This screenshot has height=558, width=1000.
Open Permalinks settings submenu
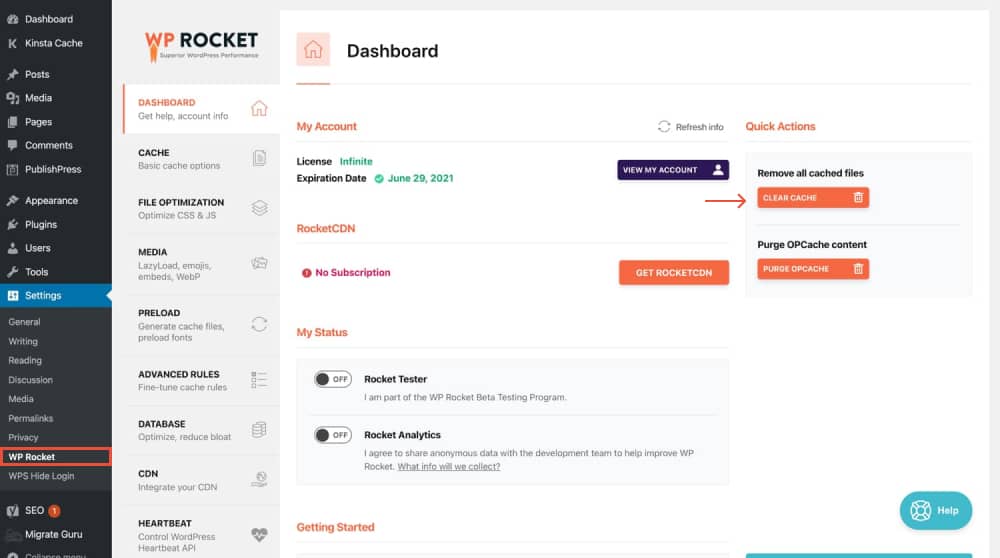pyautogui.click(x=31, y=418)
